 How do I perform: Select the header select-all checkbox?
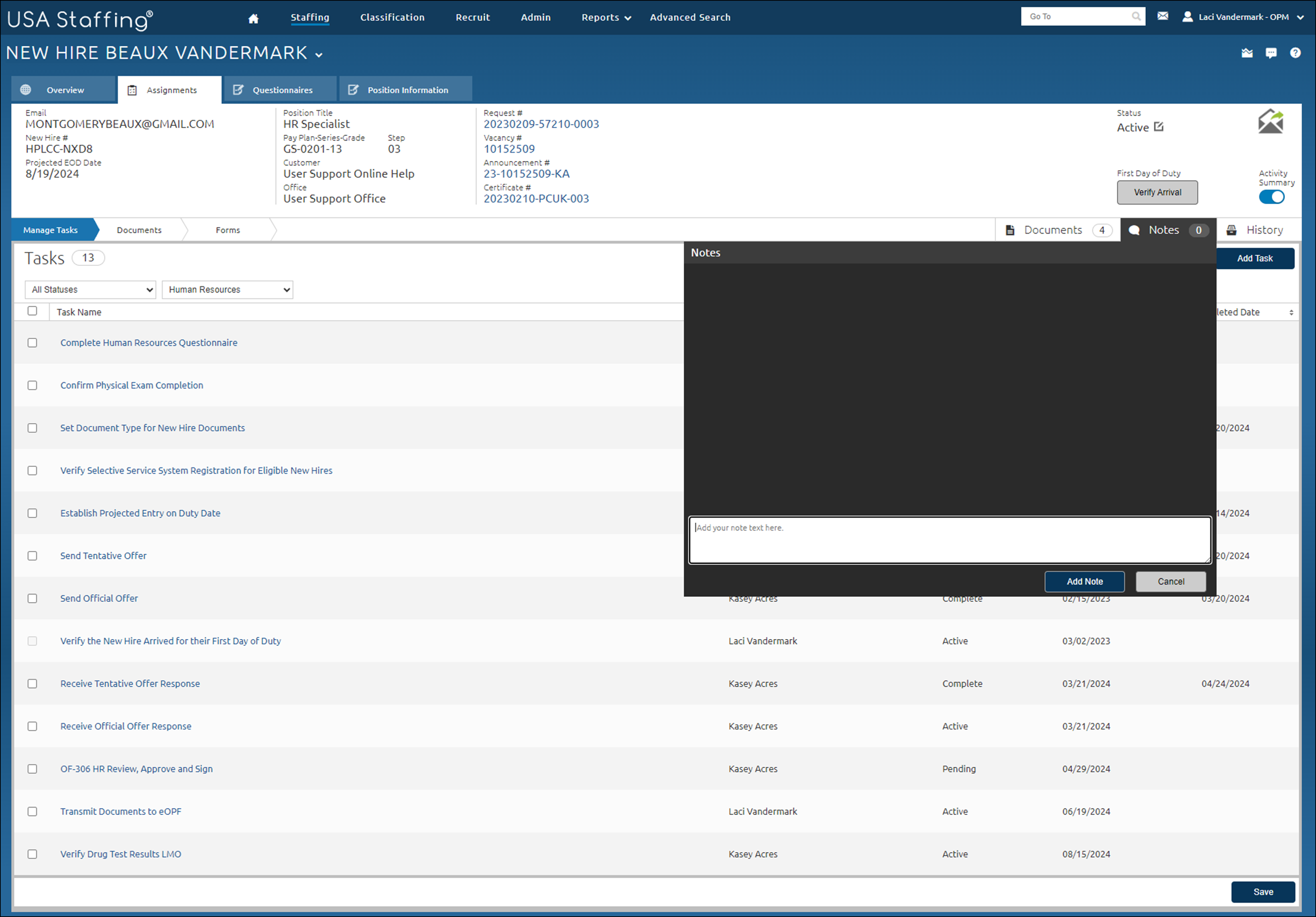[x=33, y=311]
